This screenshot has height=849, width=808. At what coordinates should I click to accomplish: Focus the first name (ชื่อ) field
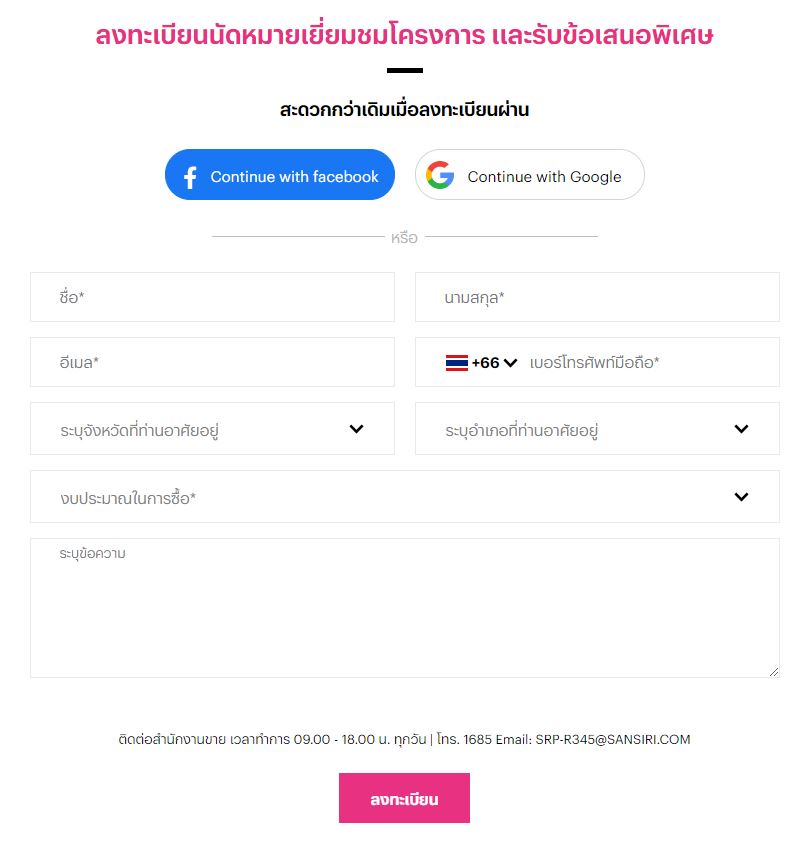coord(212,297)
